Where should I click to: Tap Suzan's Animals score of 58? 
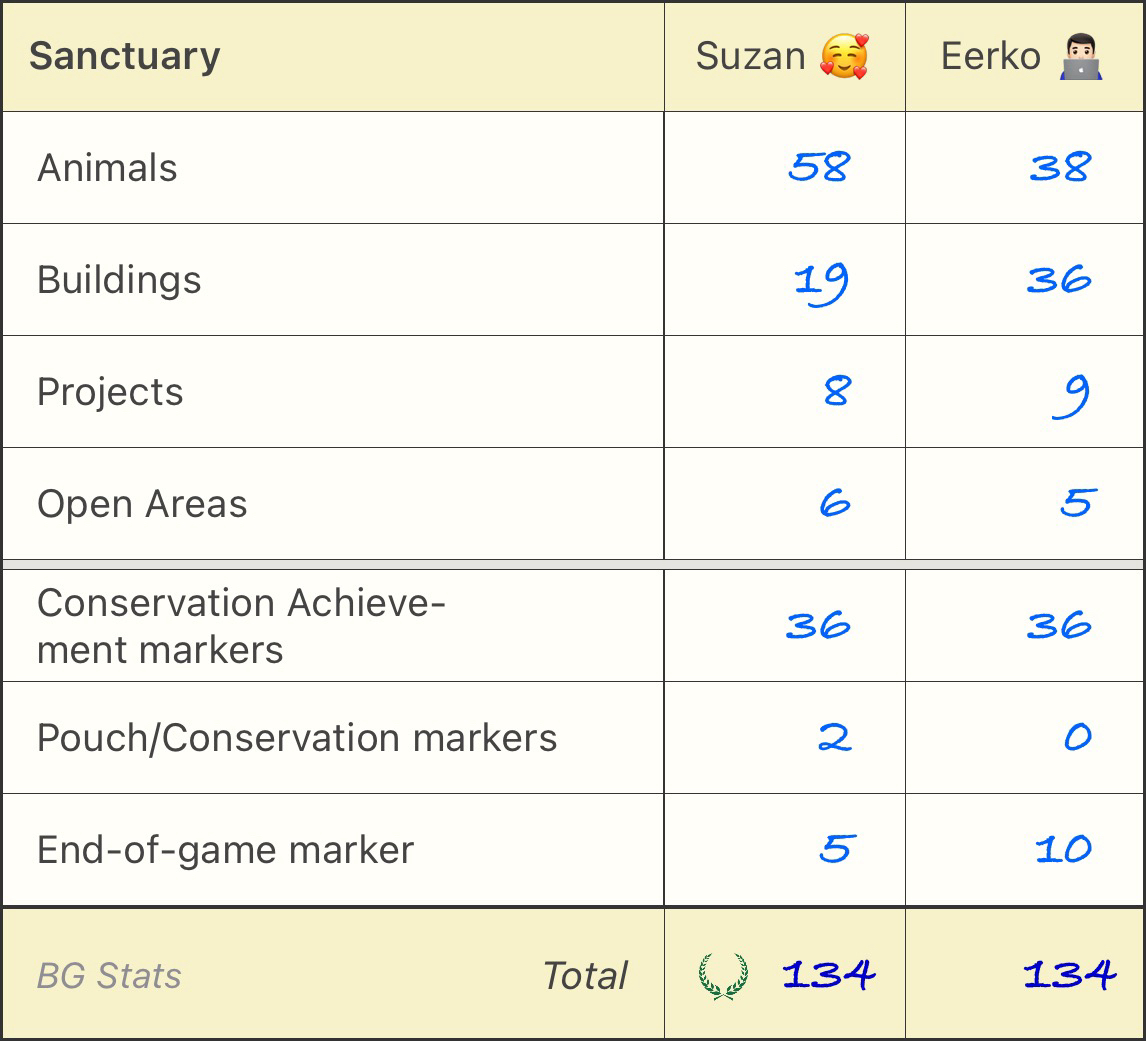coord(819,167)
